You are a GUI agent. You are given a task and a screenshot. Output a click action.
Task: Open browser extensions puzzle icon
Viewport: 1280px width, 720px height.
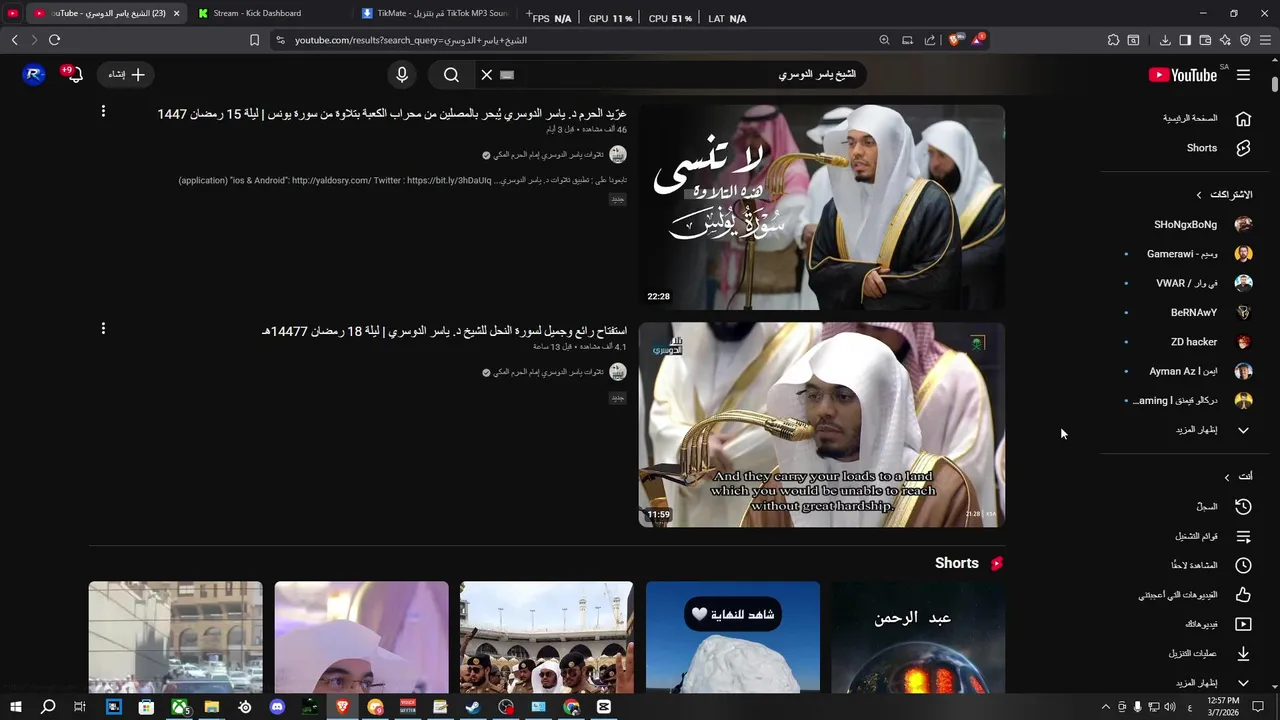click(x=1113, y=40)
